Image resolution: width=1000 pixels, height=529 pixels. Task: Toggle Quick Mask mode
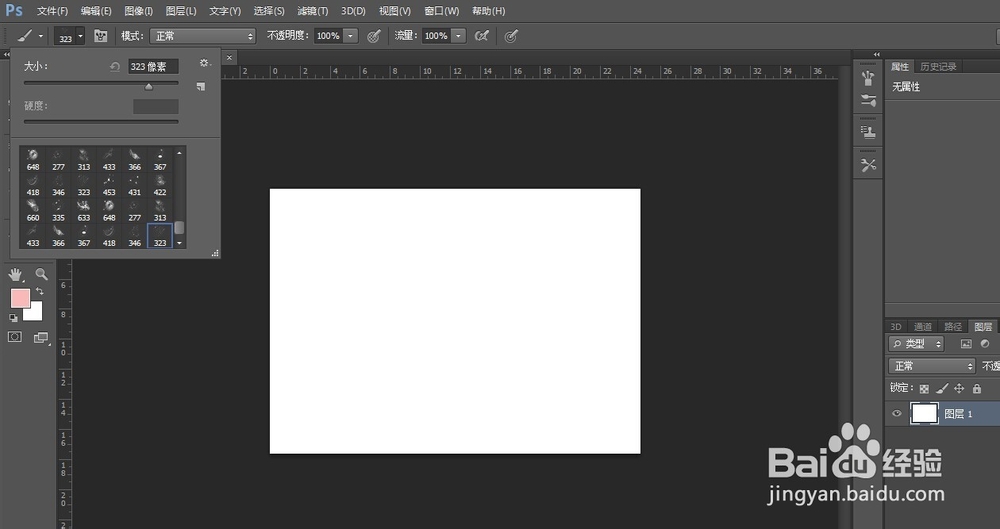[x=15, y=336]
